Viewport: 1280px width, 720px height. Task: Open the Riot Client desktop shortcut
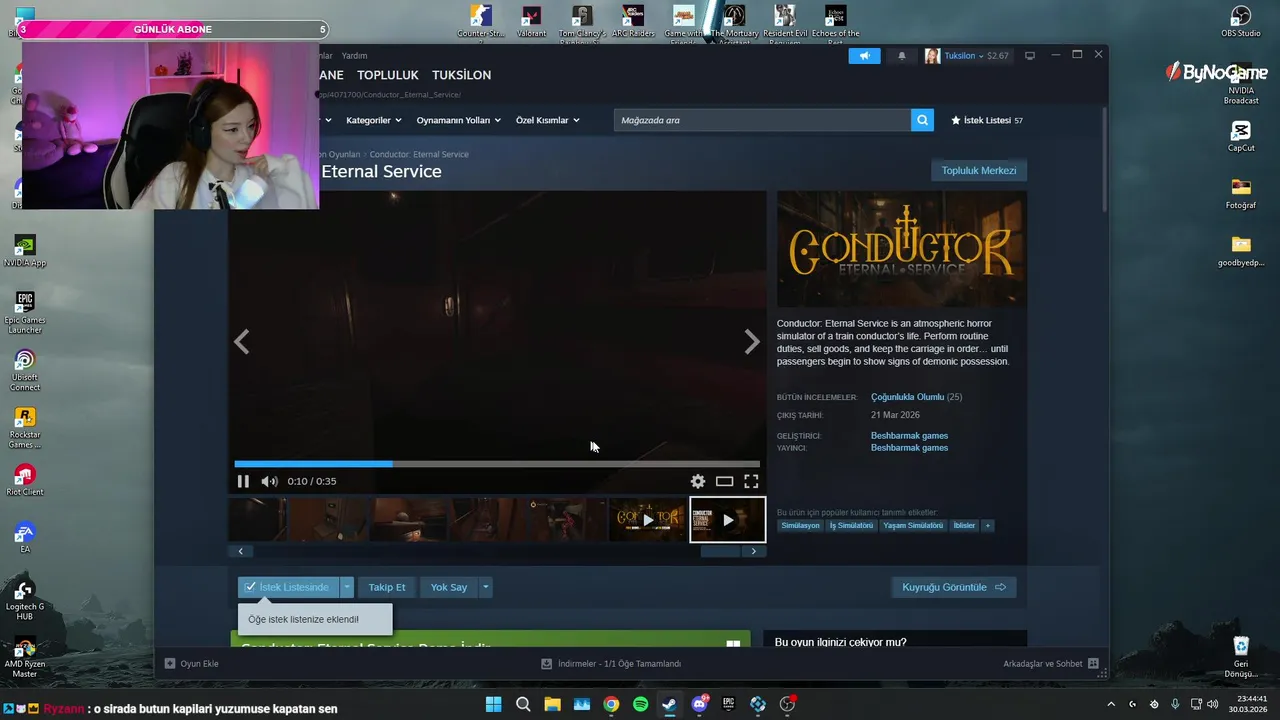tap(24, 479)
